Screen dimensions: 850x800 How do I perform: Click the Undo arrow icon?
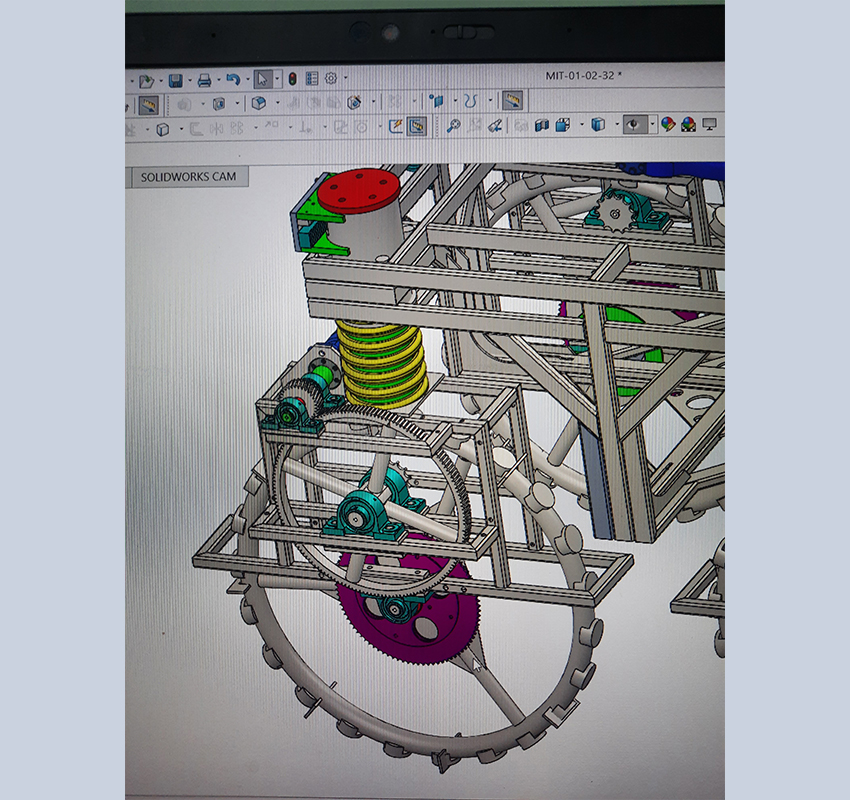click(x=233, y=80)
